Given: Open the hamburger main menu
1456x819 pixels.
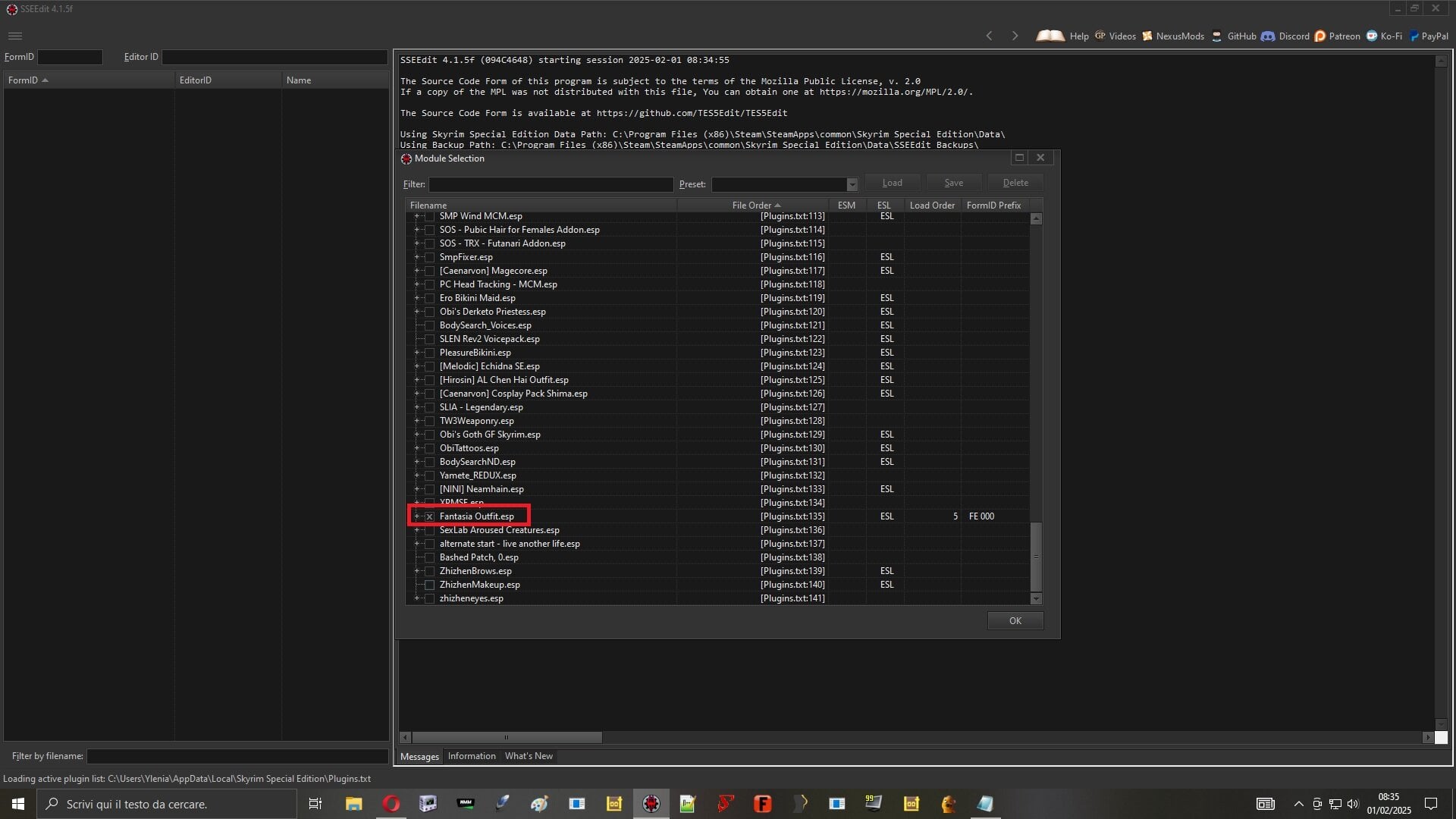Looking at the screenshot, I should pyautogui.click(x=15, y=36).
